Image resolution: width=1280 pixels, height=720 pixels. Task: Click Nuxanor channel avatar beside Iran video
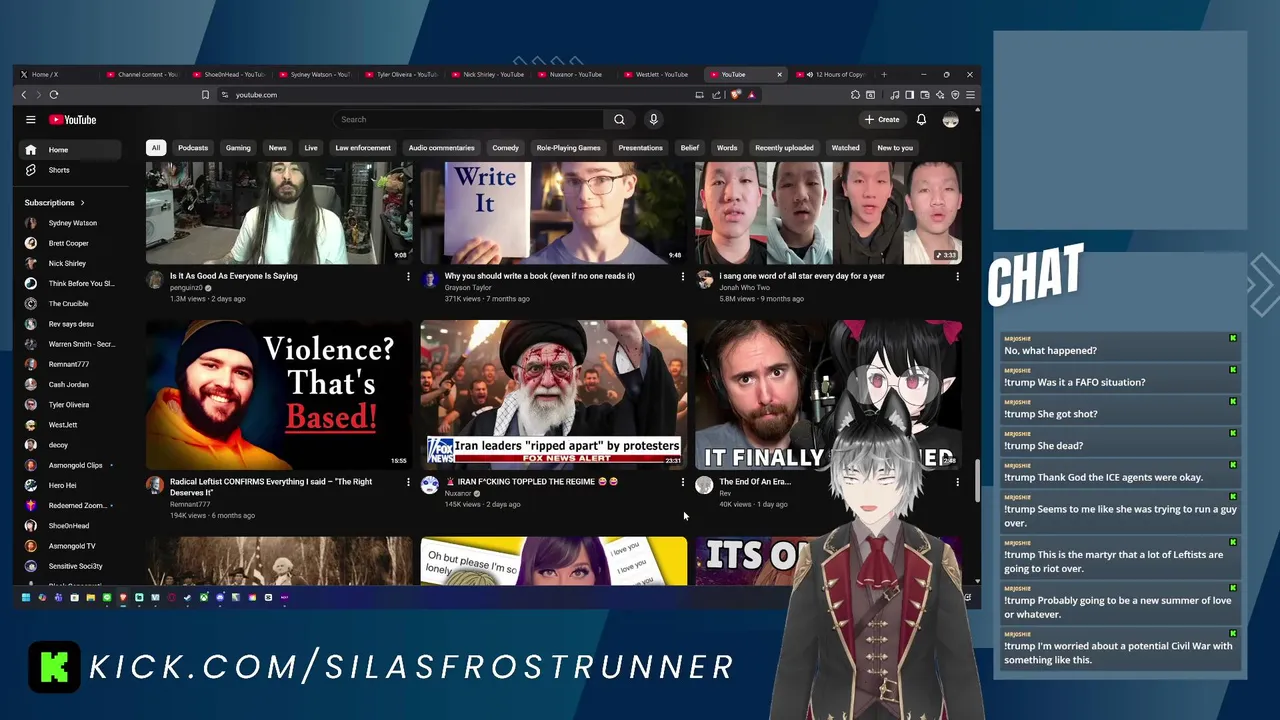[x=429, y=485]
